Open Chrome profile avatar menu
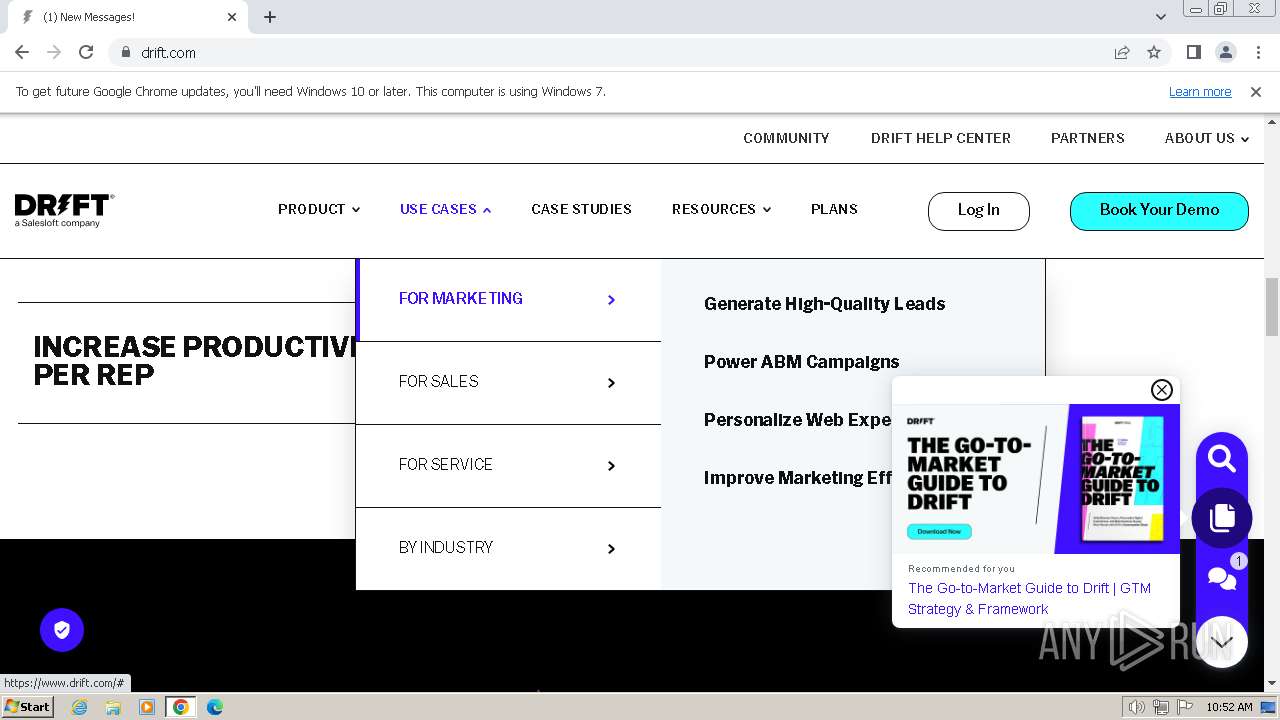This screenshot has height=720, width=1280. (1225, 52)
